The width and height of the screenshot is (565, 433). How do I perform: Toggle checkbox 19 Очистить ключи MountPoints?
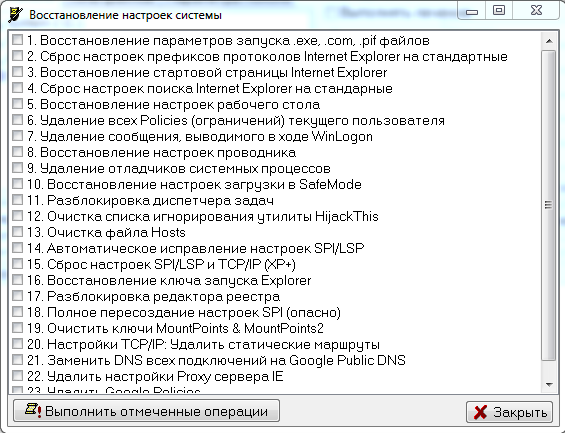(17, 327)
